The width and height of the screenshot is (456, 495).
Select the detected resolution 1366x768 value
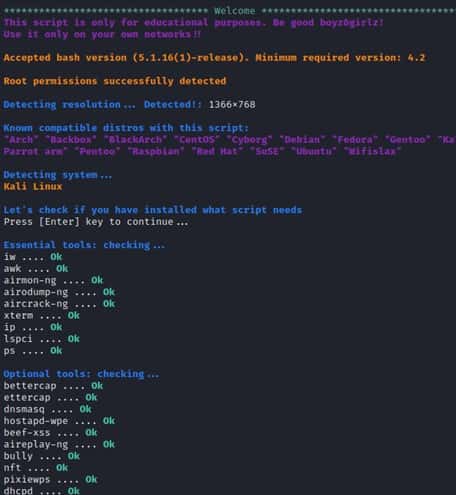pos(232,105)
